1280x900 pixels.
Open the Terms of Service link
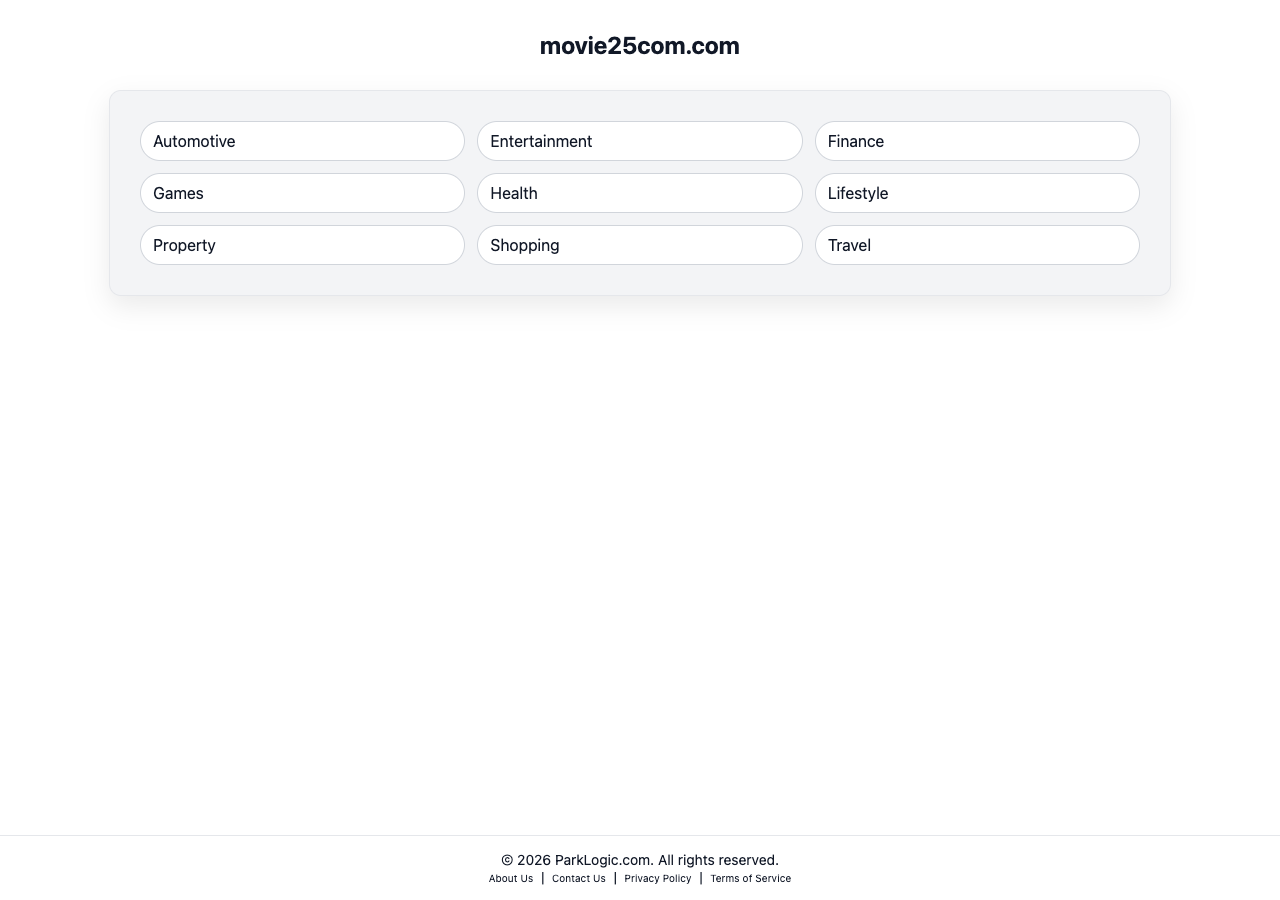coord(750,879)
